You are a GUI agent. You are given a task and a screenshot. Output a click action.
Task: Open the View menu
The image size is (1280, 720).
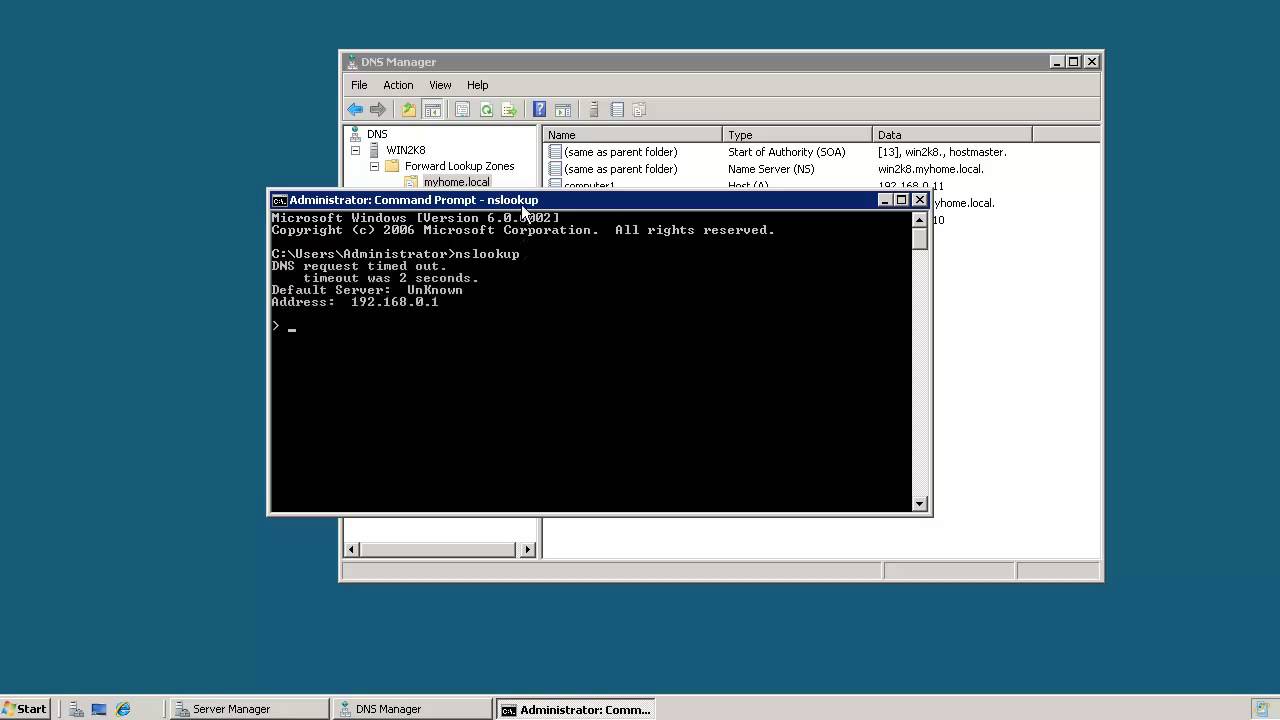click(440, 85)
